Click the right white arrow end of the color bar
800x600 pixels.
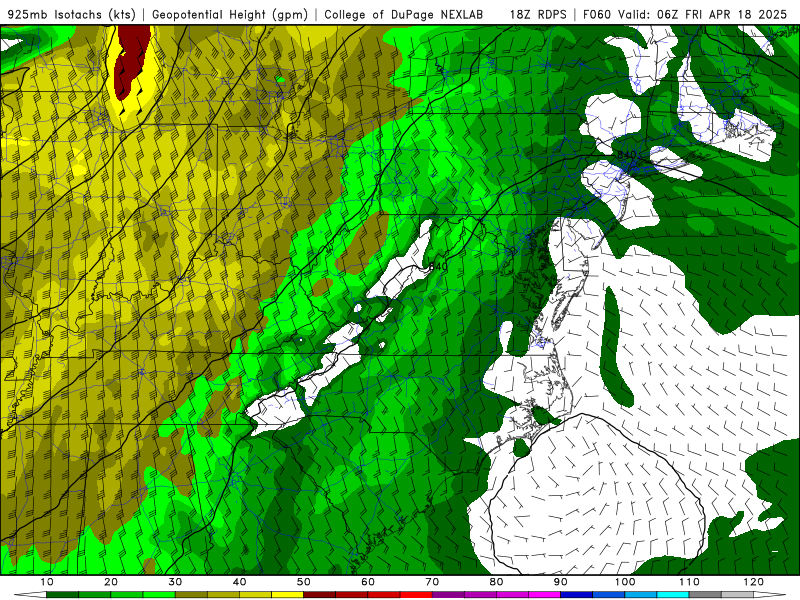770,595
